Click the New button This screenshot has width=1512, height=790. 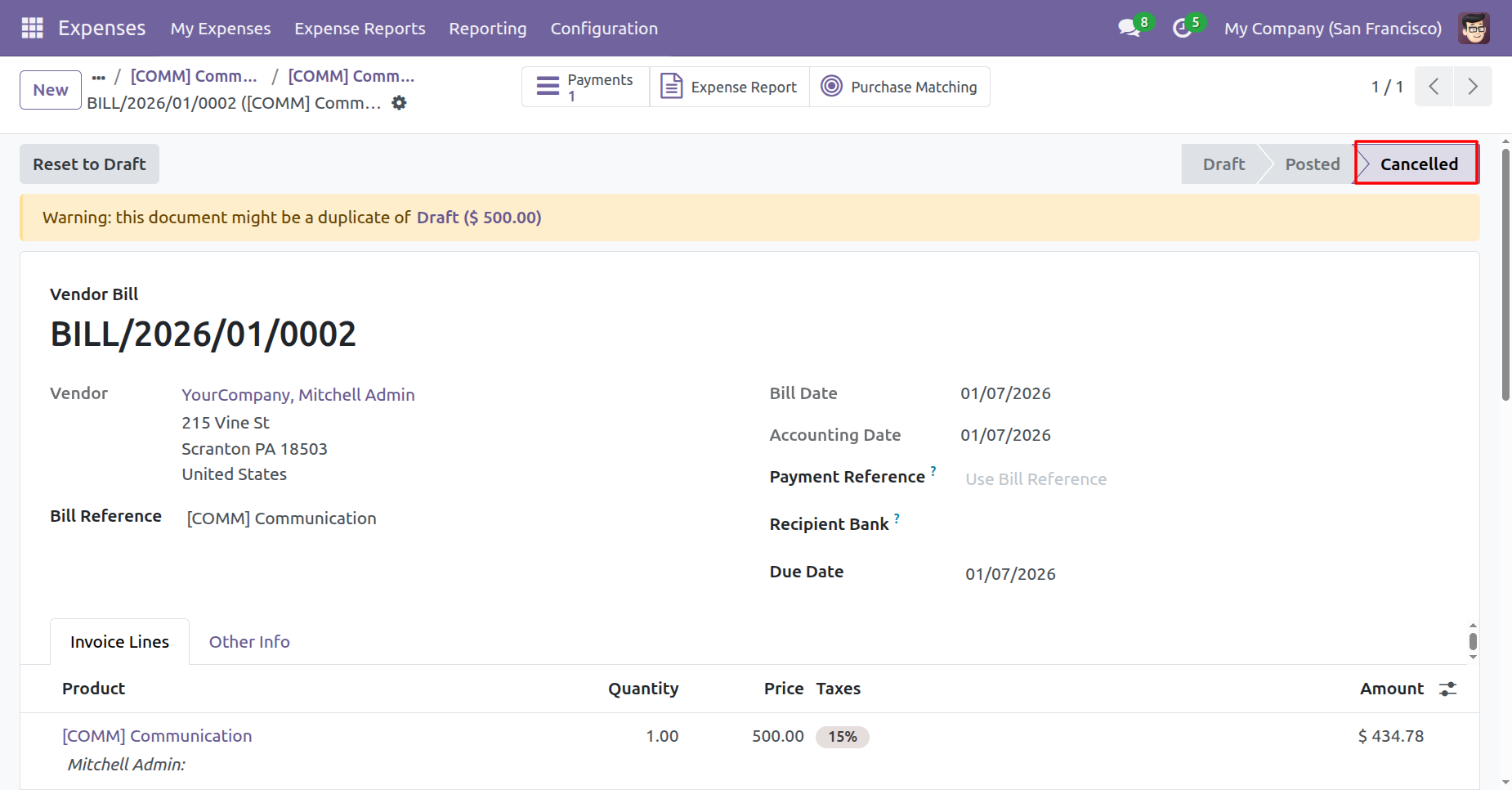[51, 90]
